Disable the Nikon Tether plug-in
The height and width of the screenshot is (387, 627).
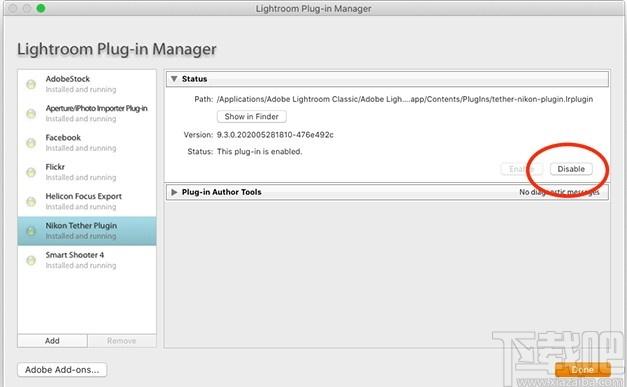pyautogui.click(x=571, y=169)
